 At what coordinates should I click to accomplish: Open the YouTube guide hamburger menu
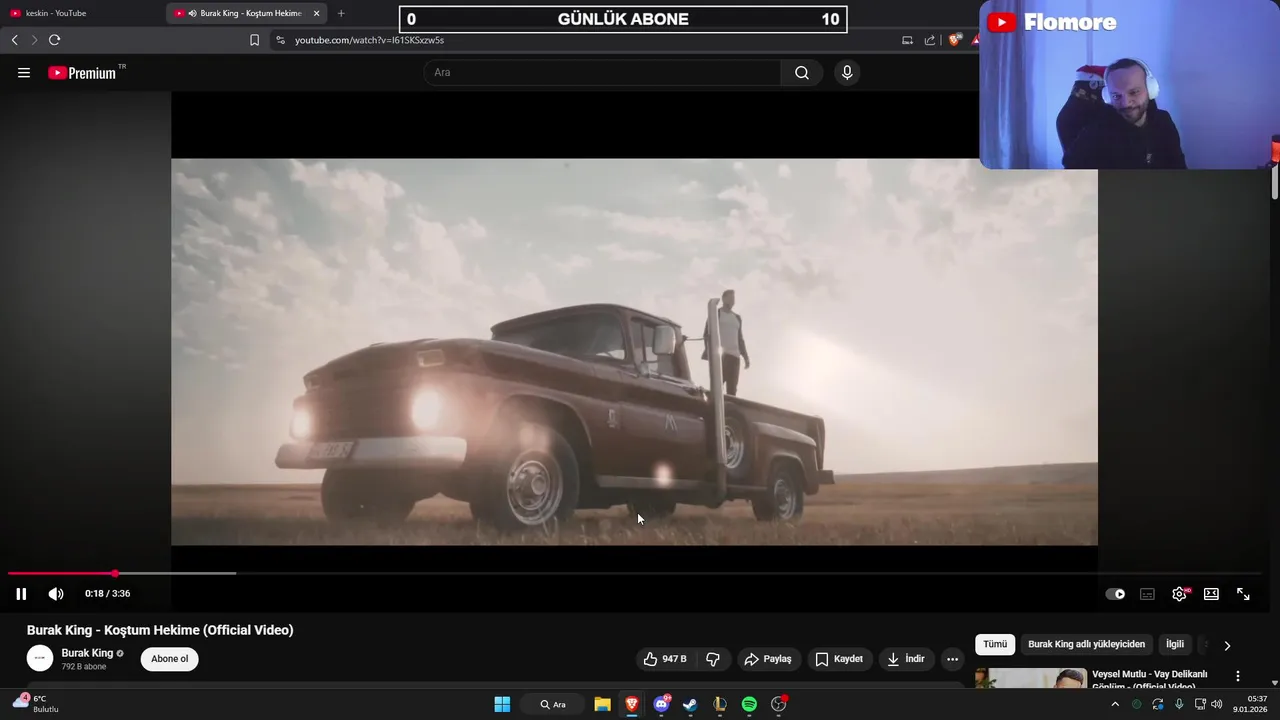(24, 73)
